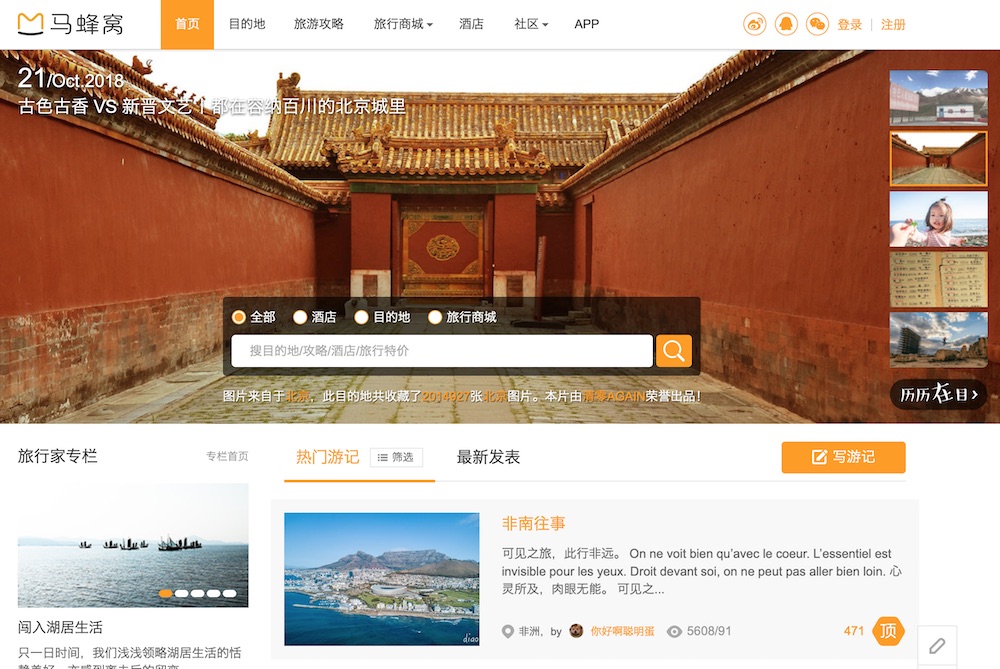The height and width of the screenshot is (669, 1000).
Task: Expand the 旅行商城 nav dropdown
Action: 403,24
